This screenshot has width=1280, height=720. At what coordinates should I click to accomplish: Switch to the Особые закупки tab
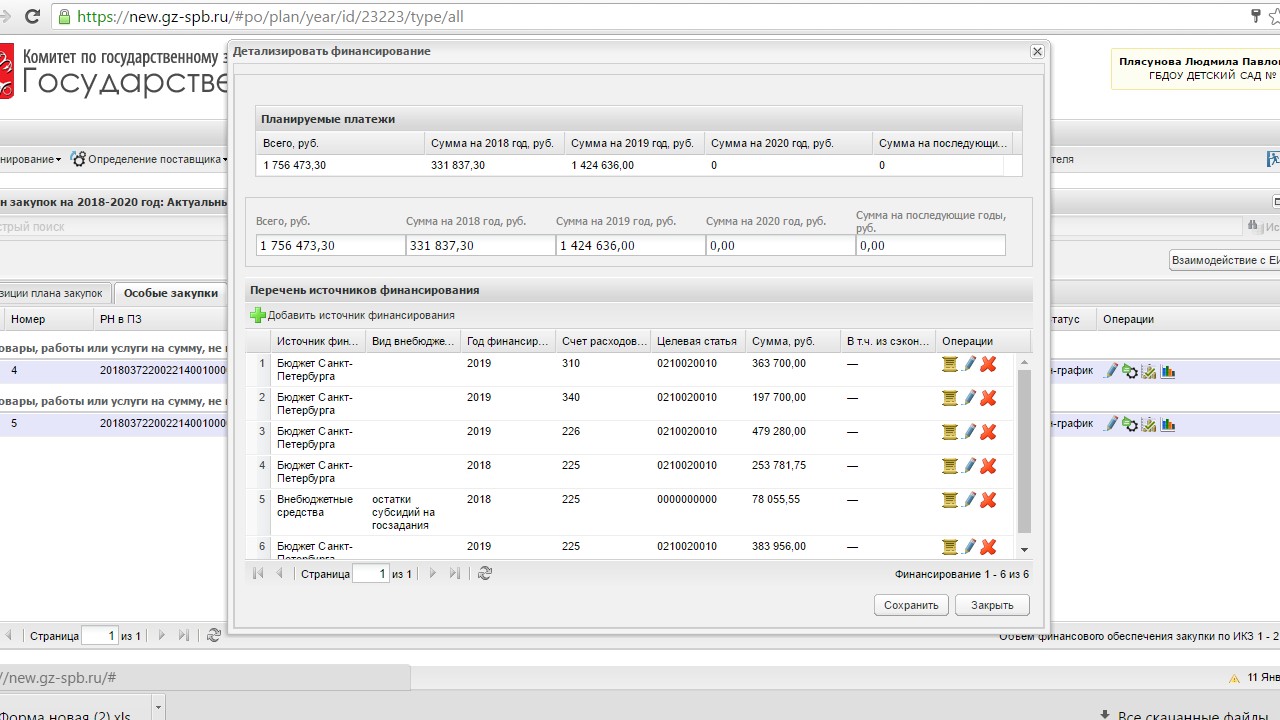coord(171,293)
